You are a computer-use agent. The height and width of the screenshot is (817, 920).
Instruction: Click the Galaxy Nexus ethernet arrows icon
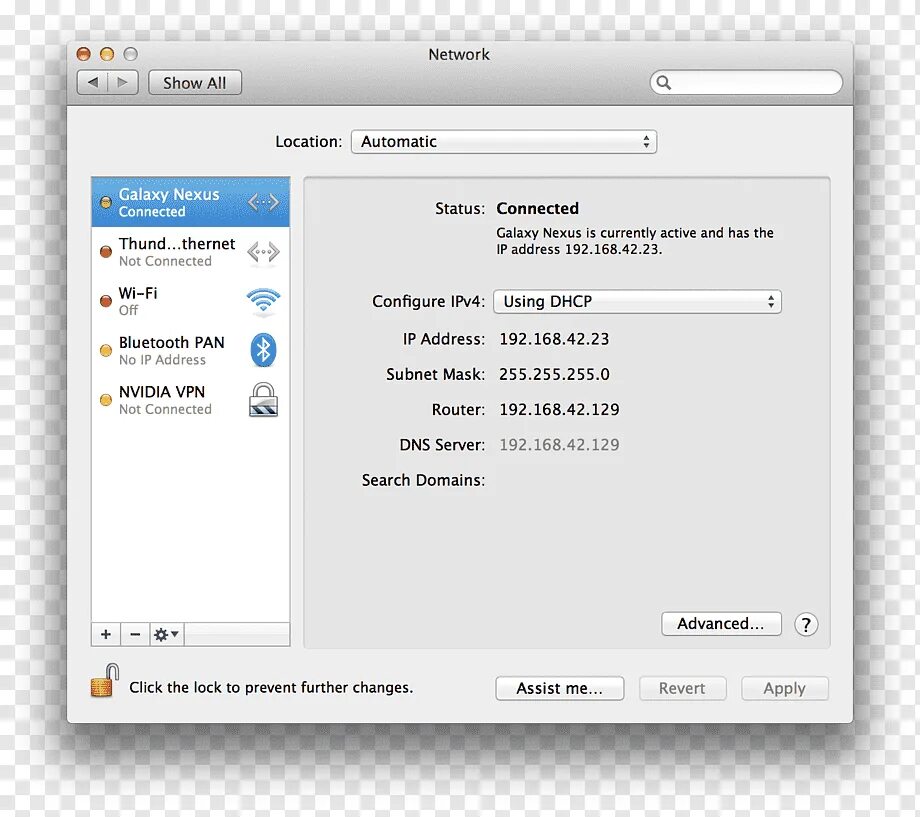click(263, 202)
